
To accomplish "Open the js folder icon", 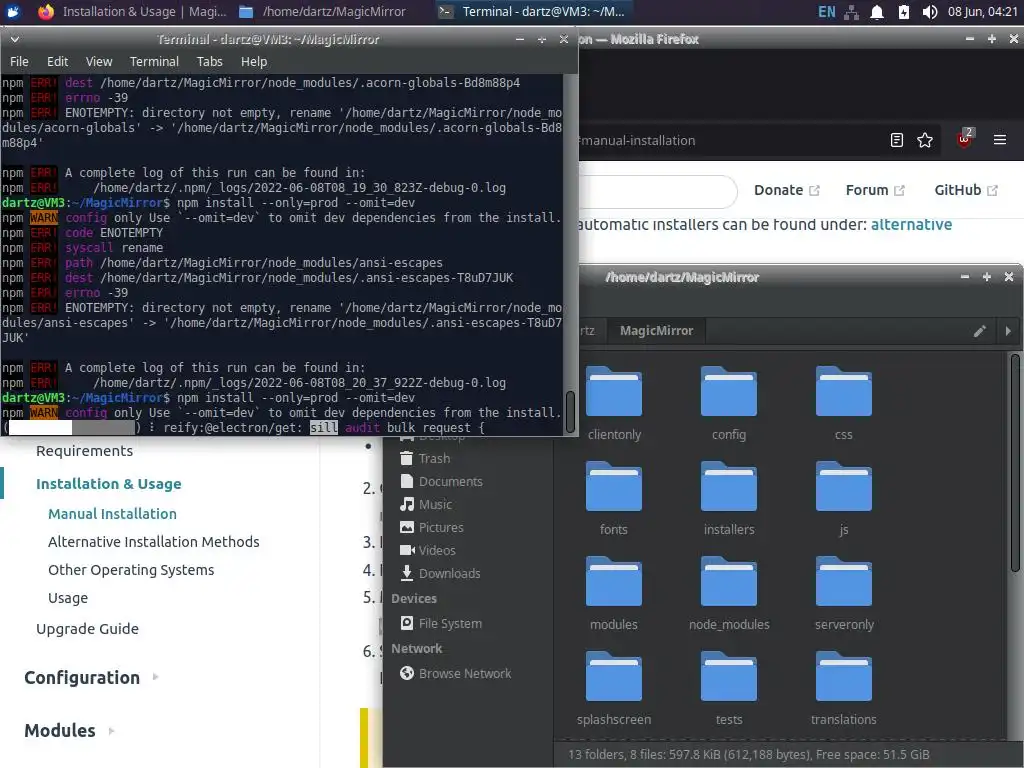I will (x=844, y=487).
